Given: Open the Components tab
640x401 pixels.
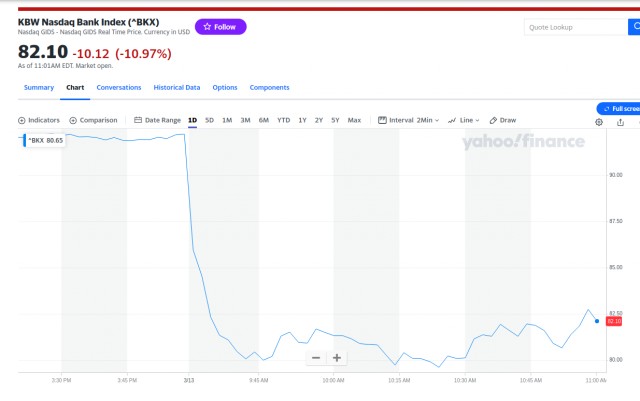Looking at the screenshot, I should click(x=269, y=87).
